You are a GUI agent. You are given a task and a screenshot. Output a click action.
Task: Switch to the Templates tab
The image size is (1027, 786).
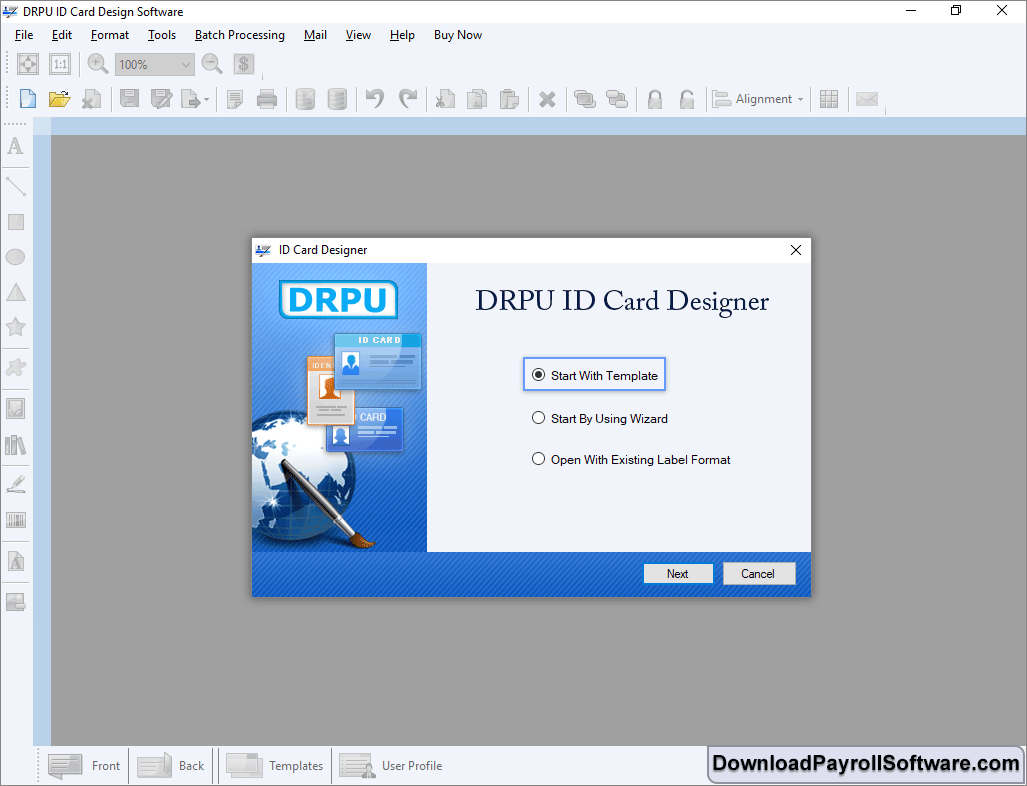pyautogui.click(x=275, y=766)
